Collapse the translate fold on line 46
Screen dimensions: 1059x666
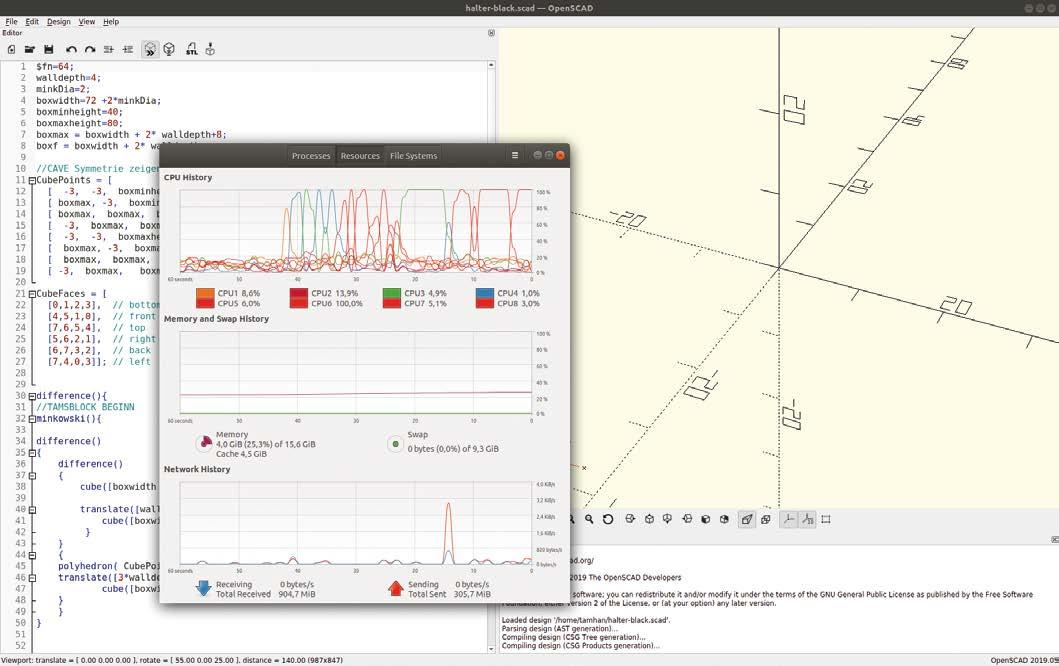click(x=32, y=578)
